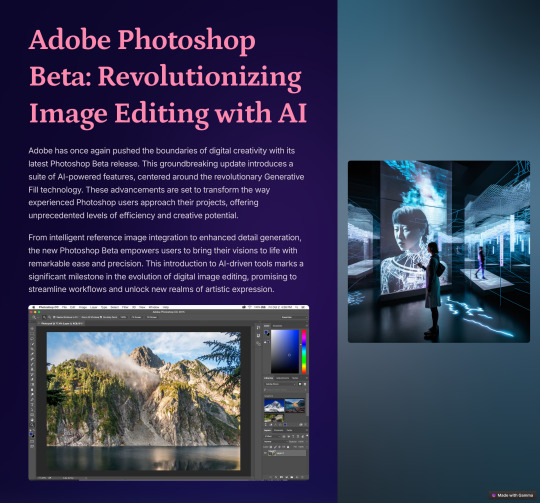This screenshot has height=503, width=540.
Task: Open the top collapsed panel icon beside Color panel
Action: [x=258, y=327]
